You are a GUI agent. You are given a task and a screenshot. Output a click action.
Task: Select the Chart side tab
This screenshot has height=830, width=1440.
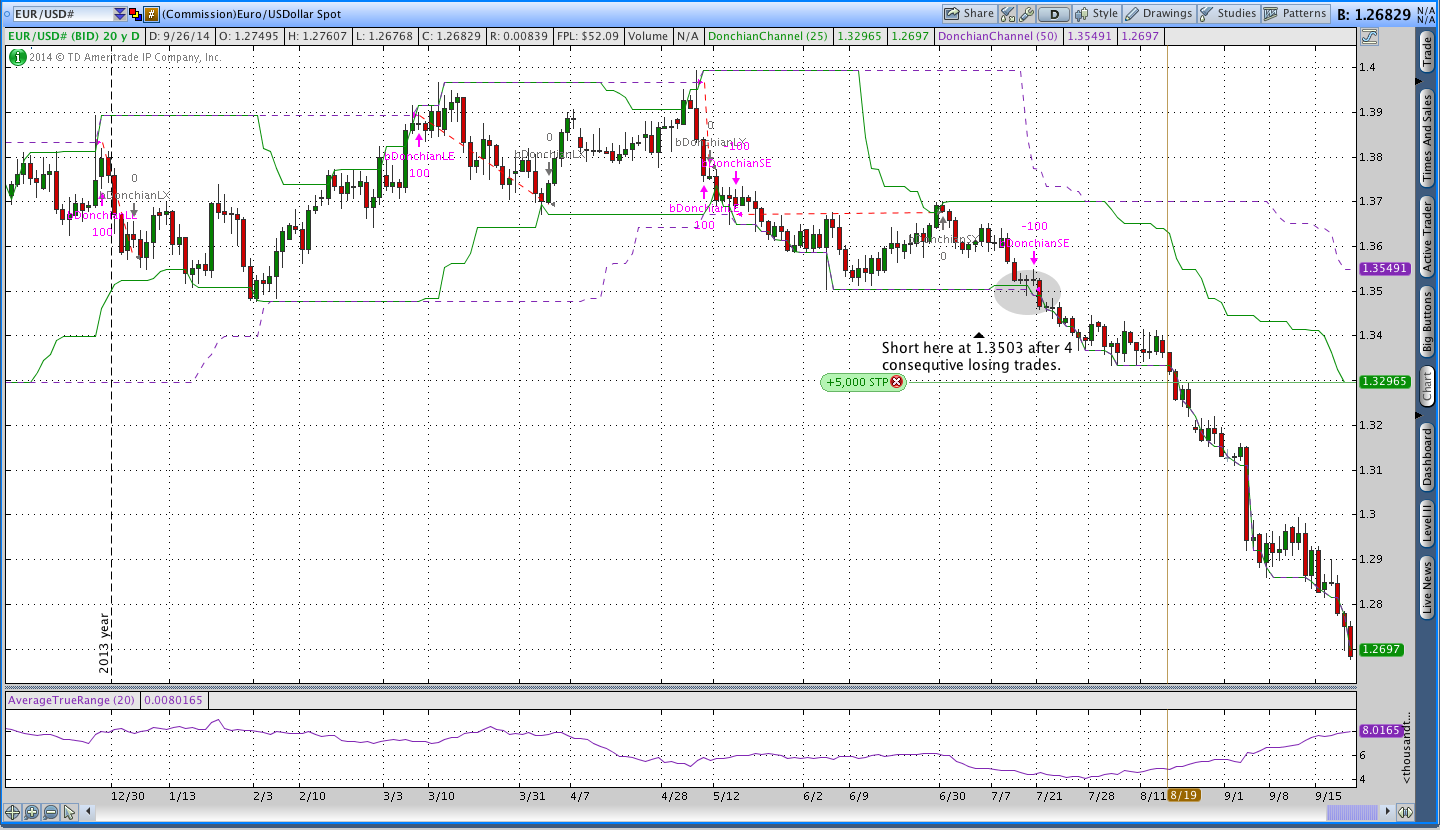click(1427, 385)
